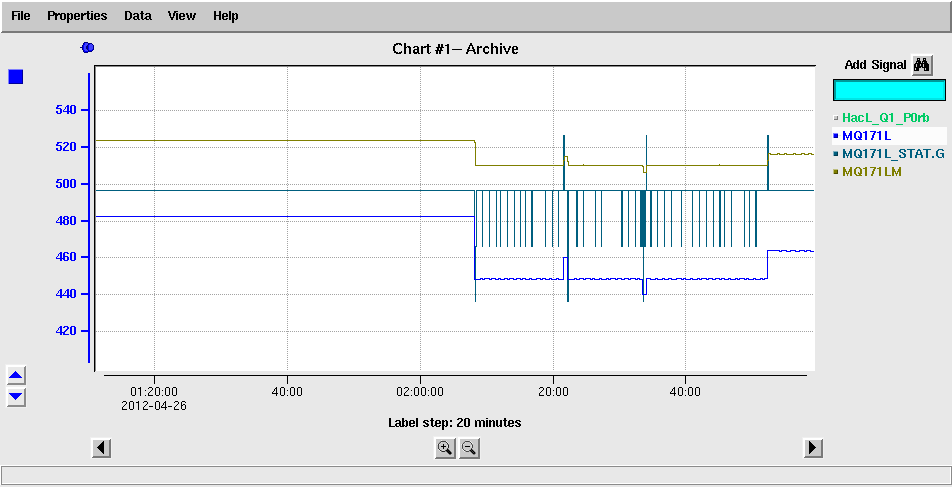Click the status bar at the bottom
Image resolution: width=952 pixels, height=487 pixels.
click(476, 475)
